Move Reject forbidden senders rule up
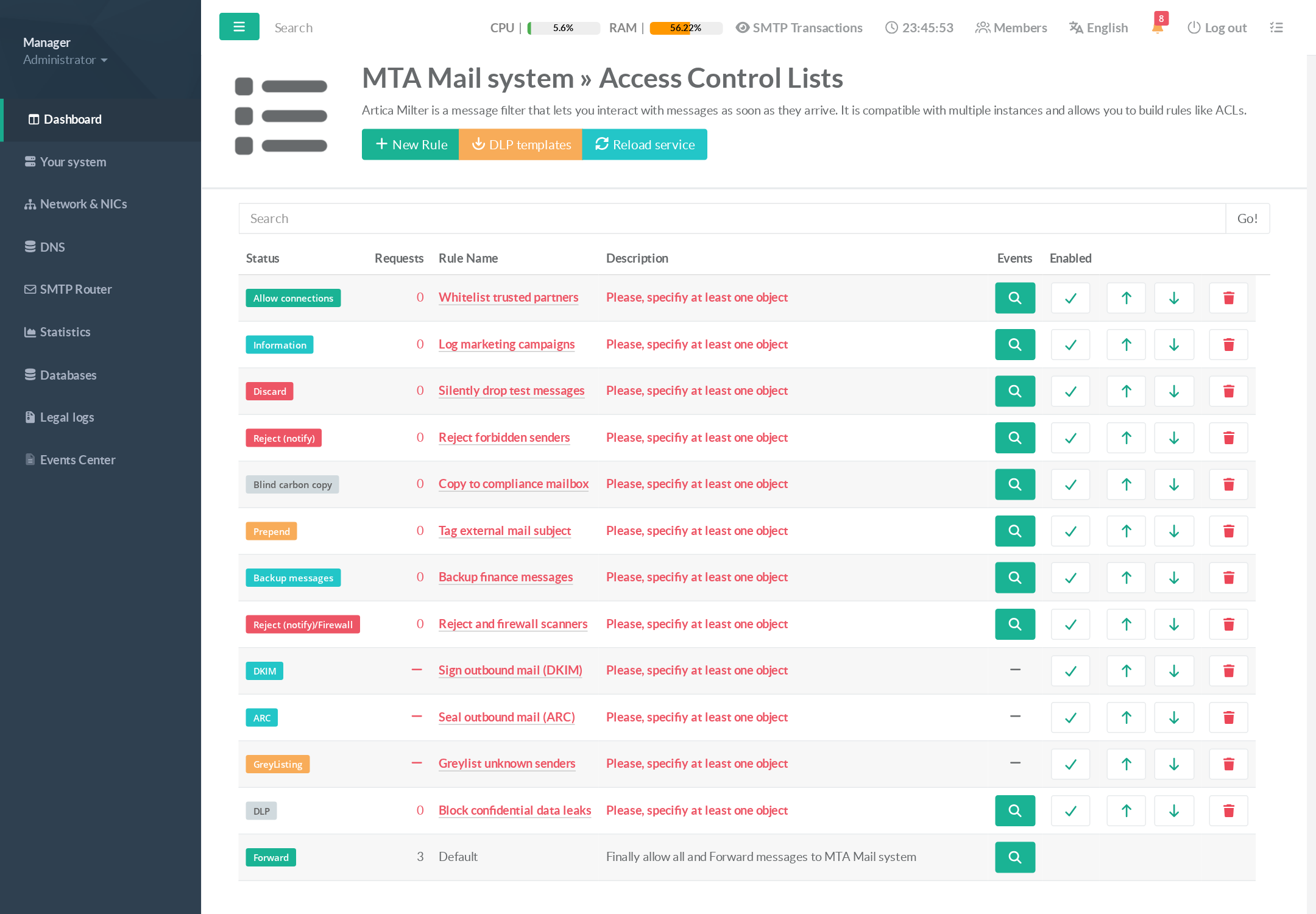This screenshot has width=1316, height=914. pos(1127,438)
